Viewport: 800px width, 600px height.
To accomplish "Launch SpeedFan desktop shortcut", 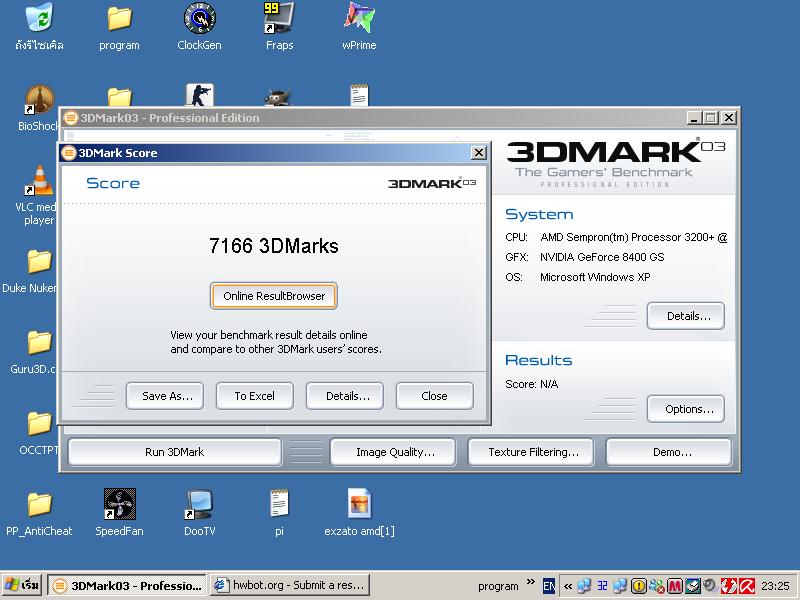I will click(x=119, y=504).
